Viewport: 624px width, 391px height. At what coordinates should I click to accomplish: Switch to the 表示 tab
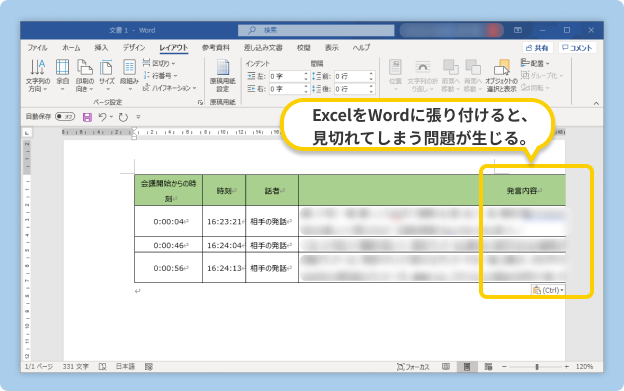click(332, 48)
